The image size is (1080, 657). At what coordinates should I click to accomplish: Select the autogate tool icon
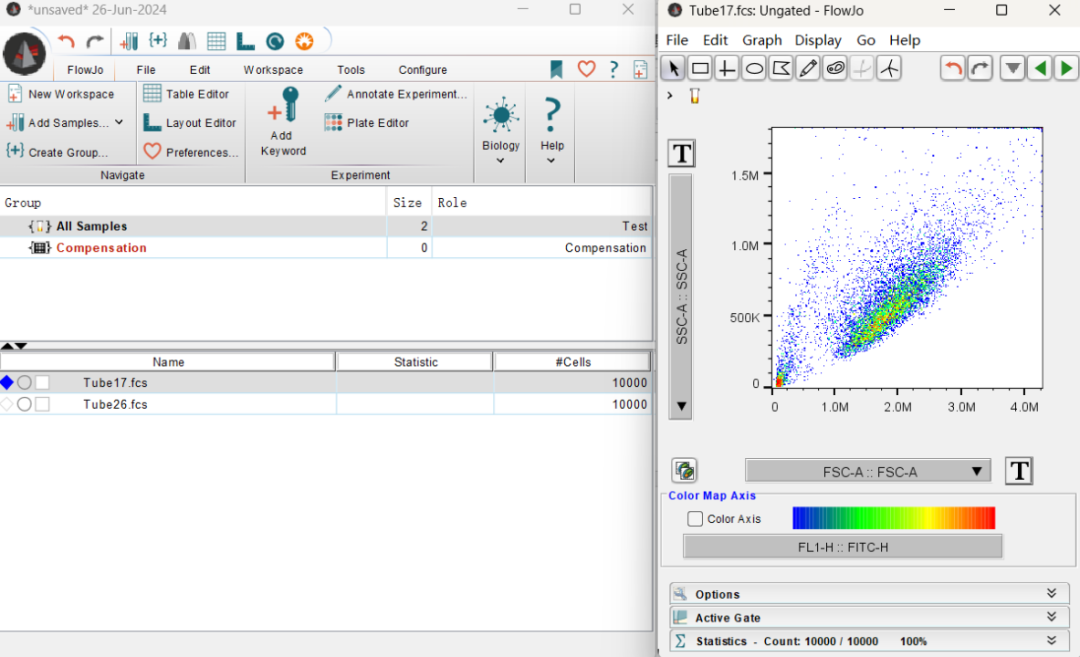click(x=835, y=68)
